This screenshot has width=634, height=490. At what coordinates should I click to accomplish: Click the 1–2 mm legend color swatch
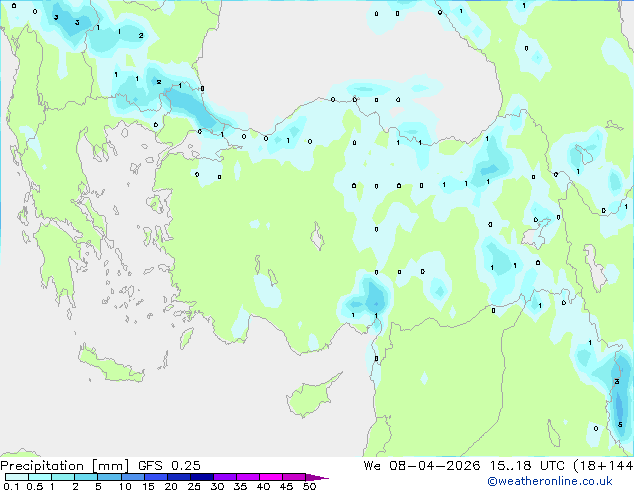pyautogui.click(x=63, y=477)
